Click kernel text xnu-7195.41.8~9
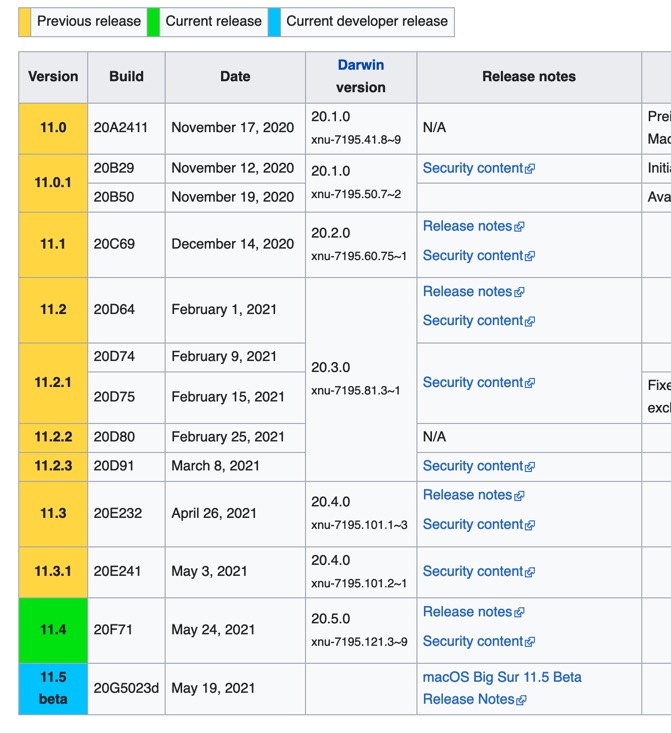Viewport: 671px width, 733px height. (x=356, y=140)
